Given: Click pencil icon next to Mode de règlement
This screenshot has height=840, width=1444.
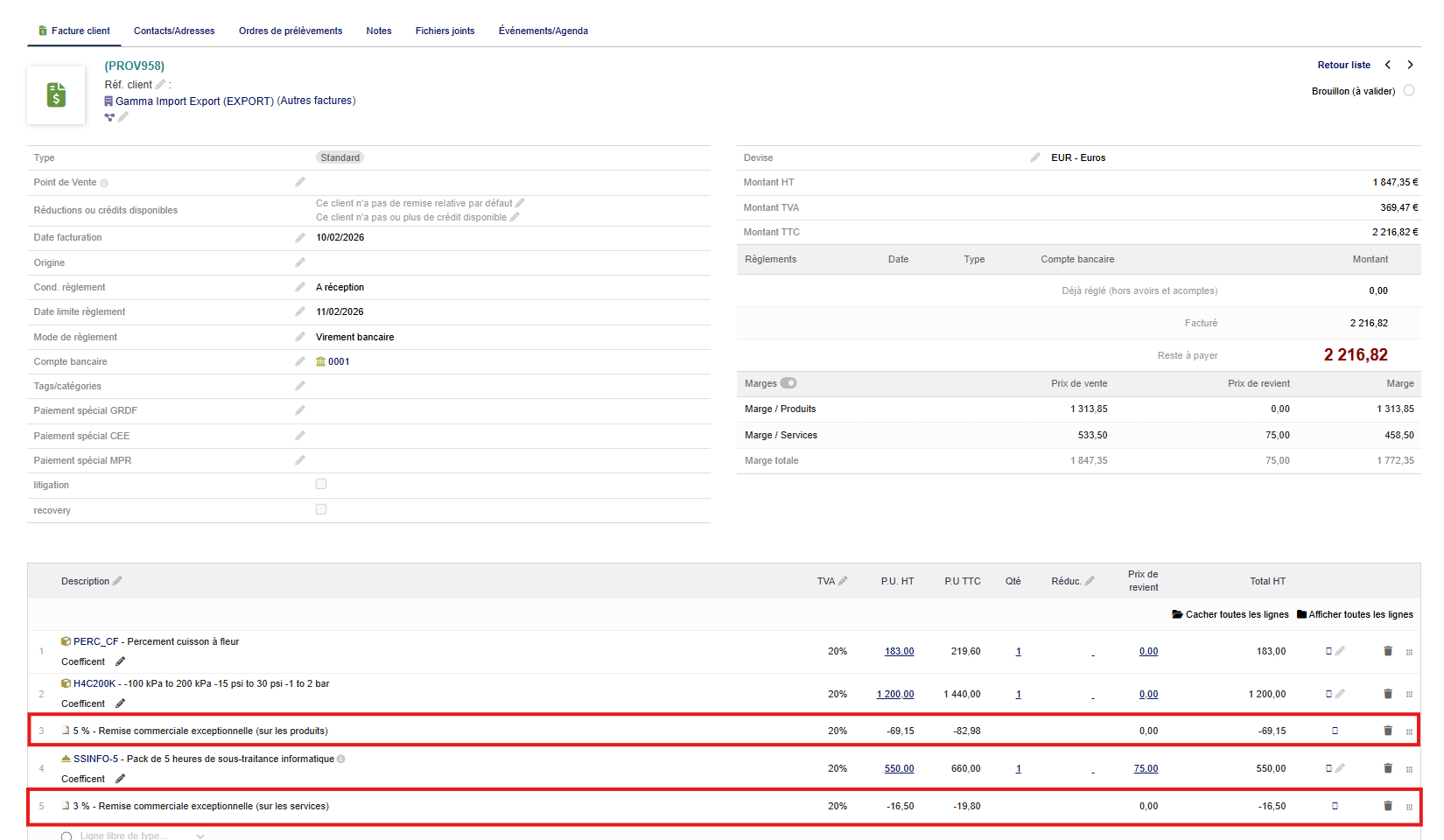Looking at the screenshot, I should (x=300, y=337).
